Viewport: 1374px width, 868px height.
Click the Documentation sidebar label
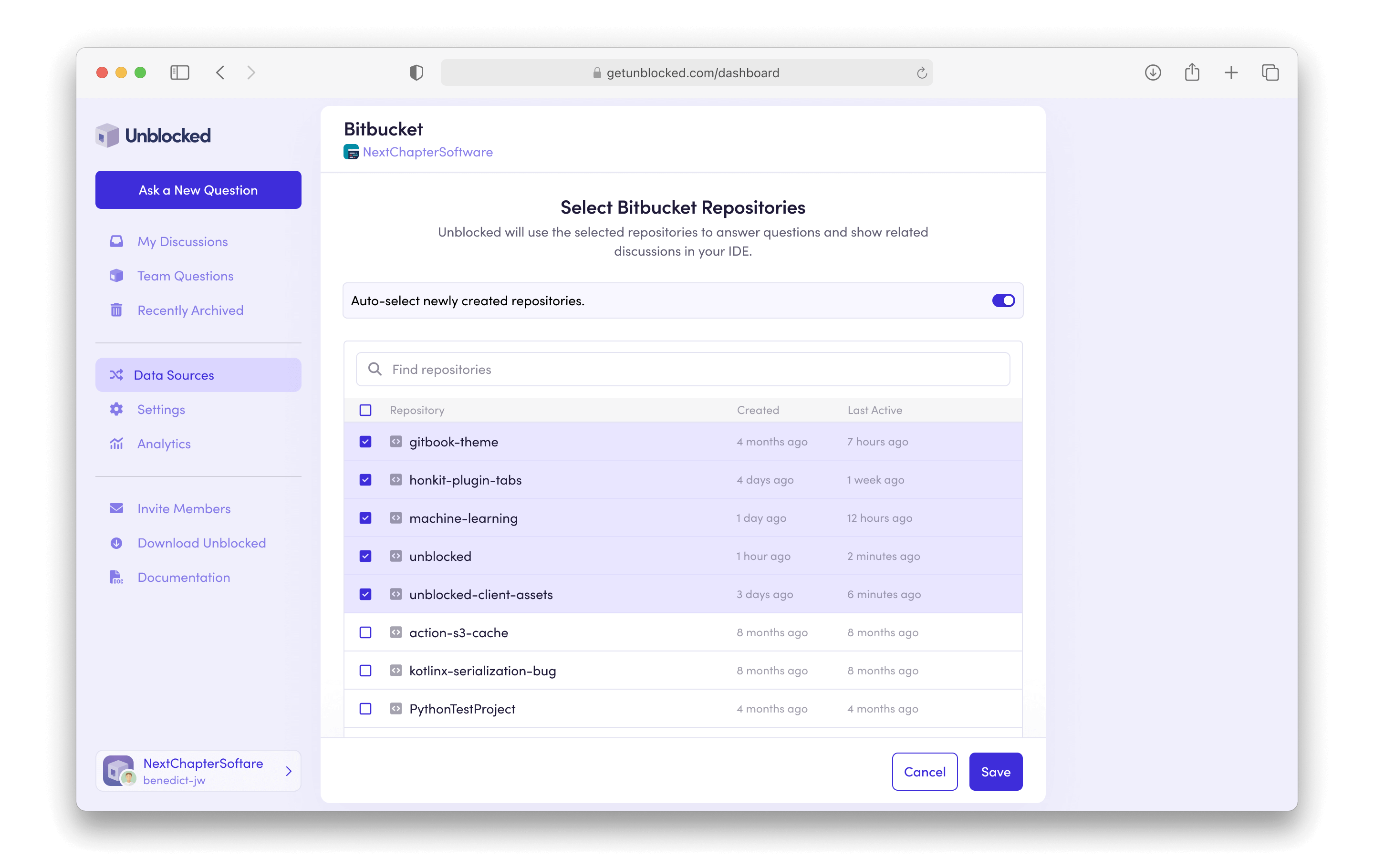(184, 577)
